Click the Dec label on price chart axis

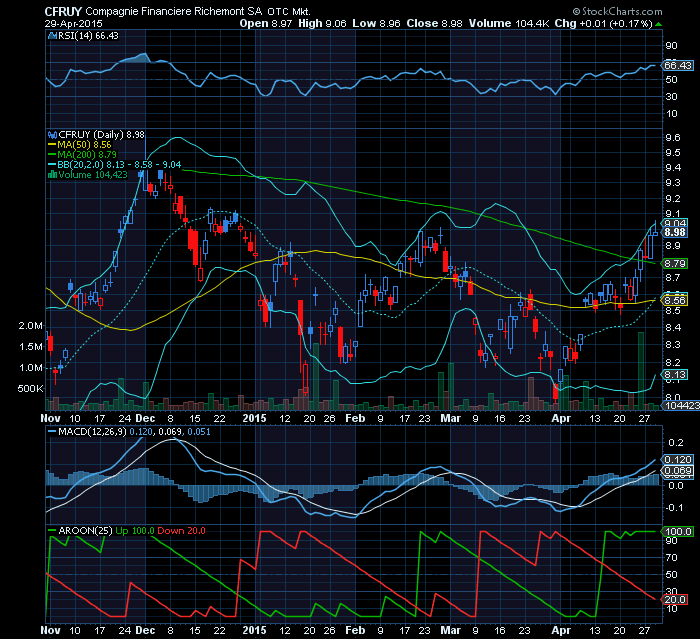[145, 419]
